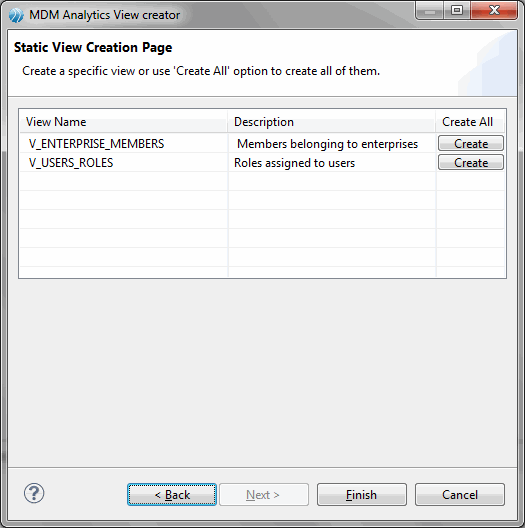
Task: Click the disabled Next button
Action: 264,495
